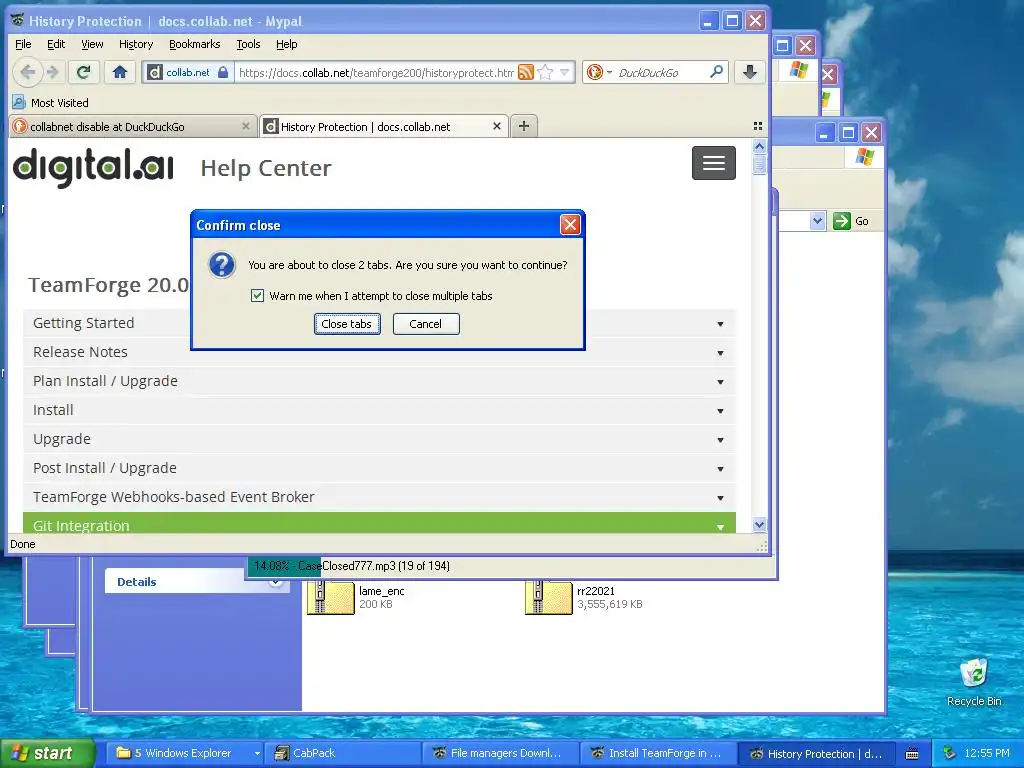The image size is (1024, 768).
Task: Open the Explorer address dropdown arrow
Action: point(817,221)
